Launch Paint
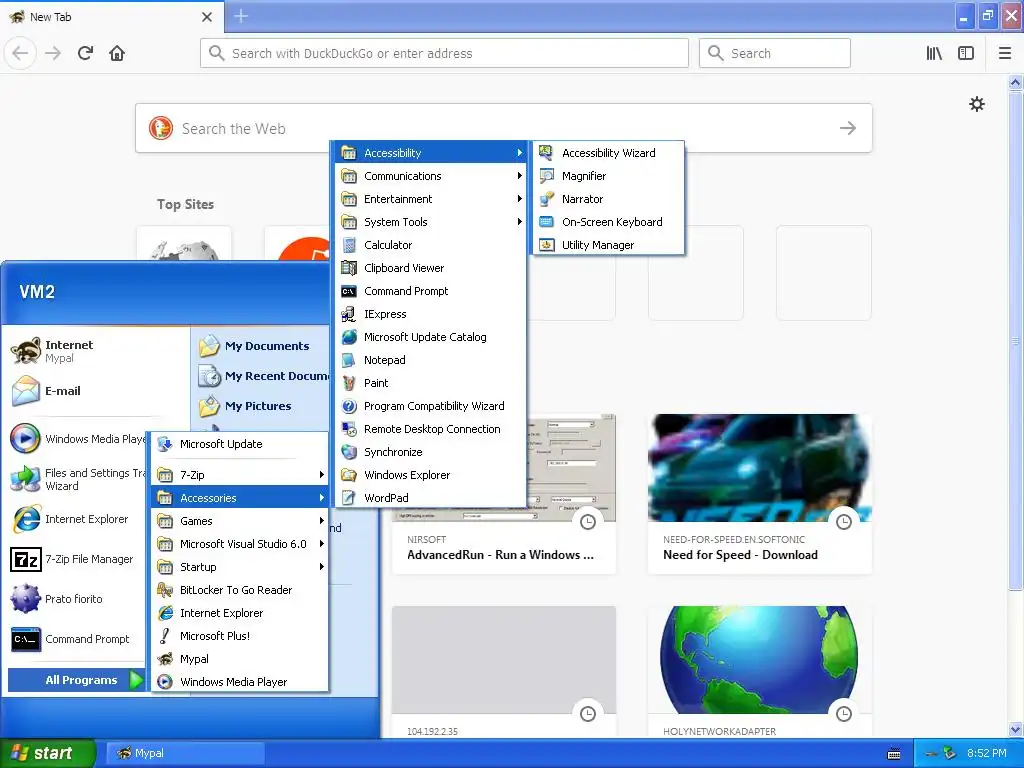 click(431, 383)
